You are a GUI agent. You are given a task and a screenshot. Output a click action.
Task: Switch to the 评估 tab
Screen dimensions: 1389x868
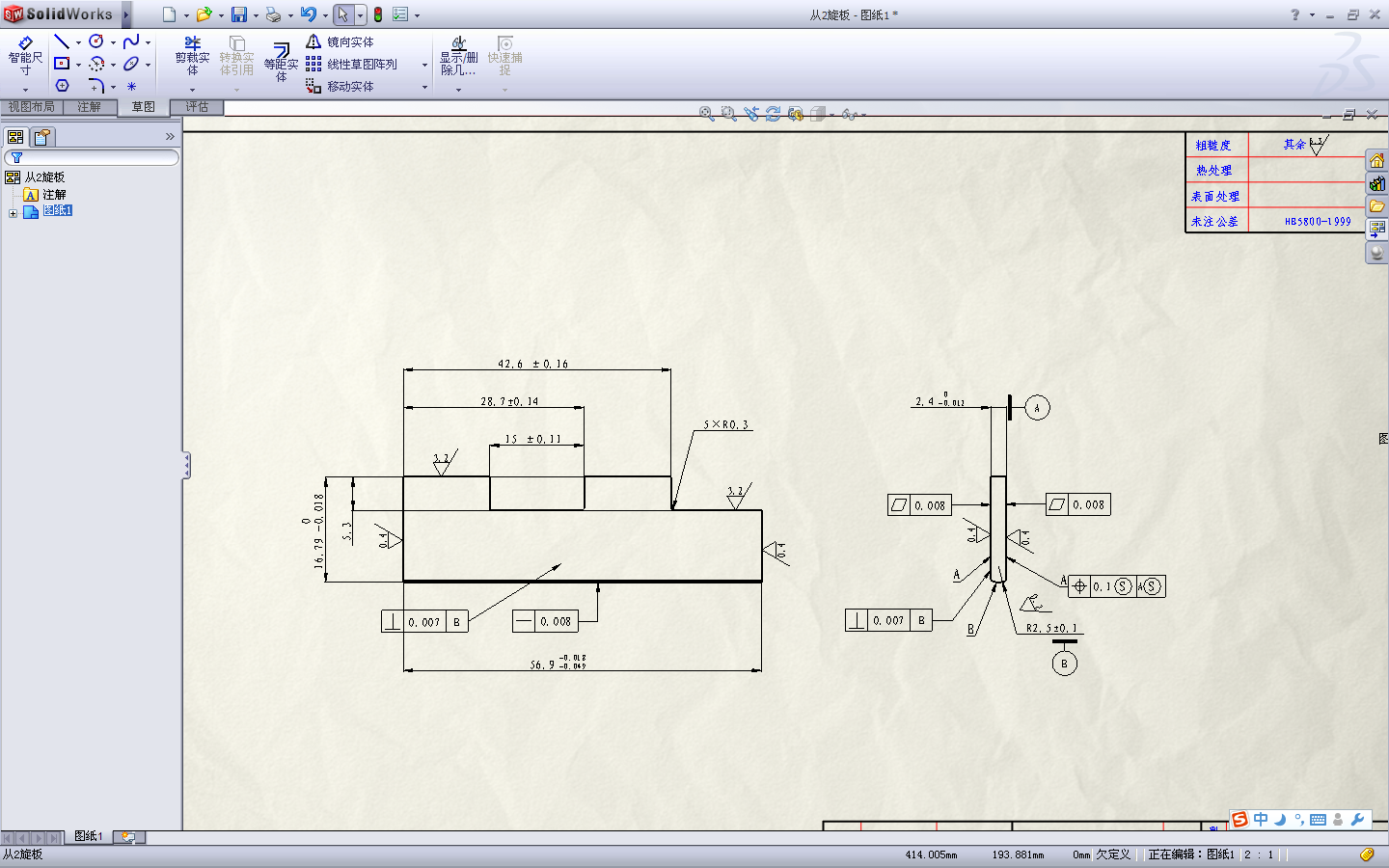[x=197, y=107]
